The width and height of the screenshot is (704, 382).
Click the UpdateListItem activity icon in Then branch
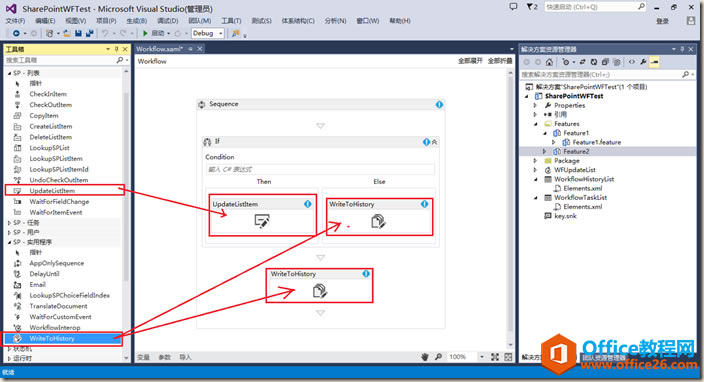pyautogui.click(x=262, y=221)
